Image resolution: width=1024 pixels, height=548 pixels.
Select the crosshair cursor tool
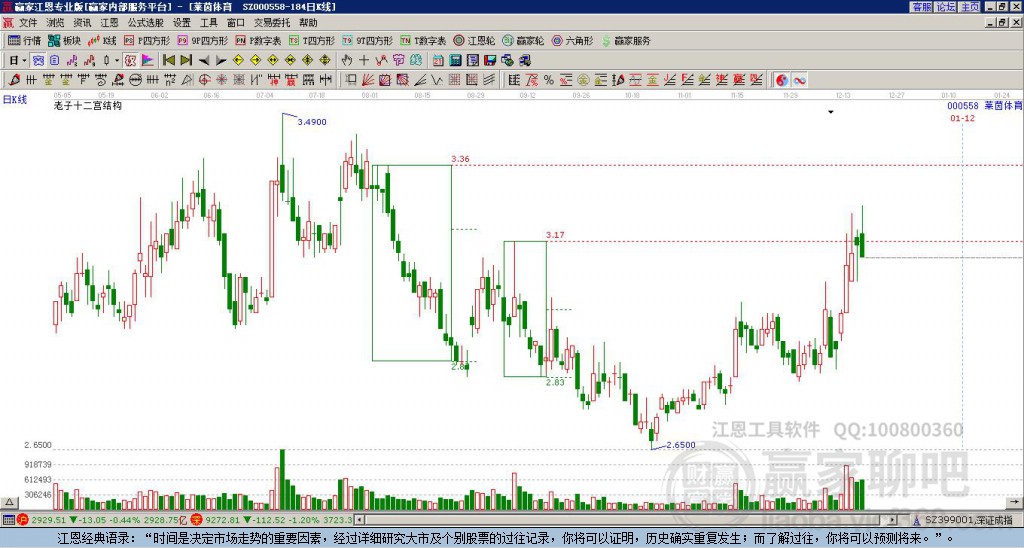pyautogui.click(x=364, y=61)
